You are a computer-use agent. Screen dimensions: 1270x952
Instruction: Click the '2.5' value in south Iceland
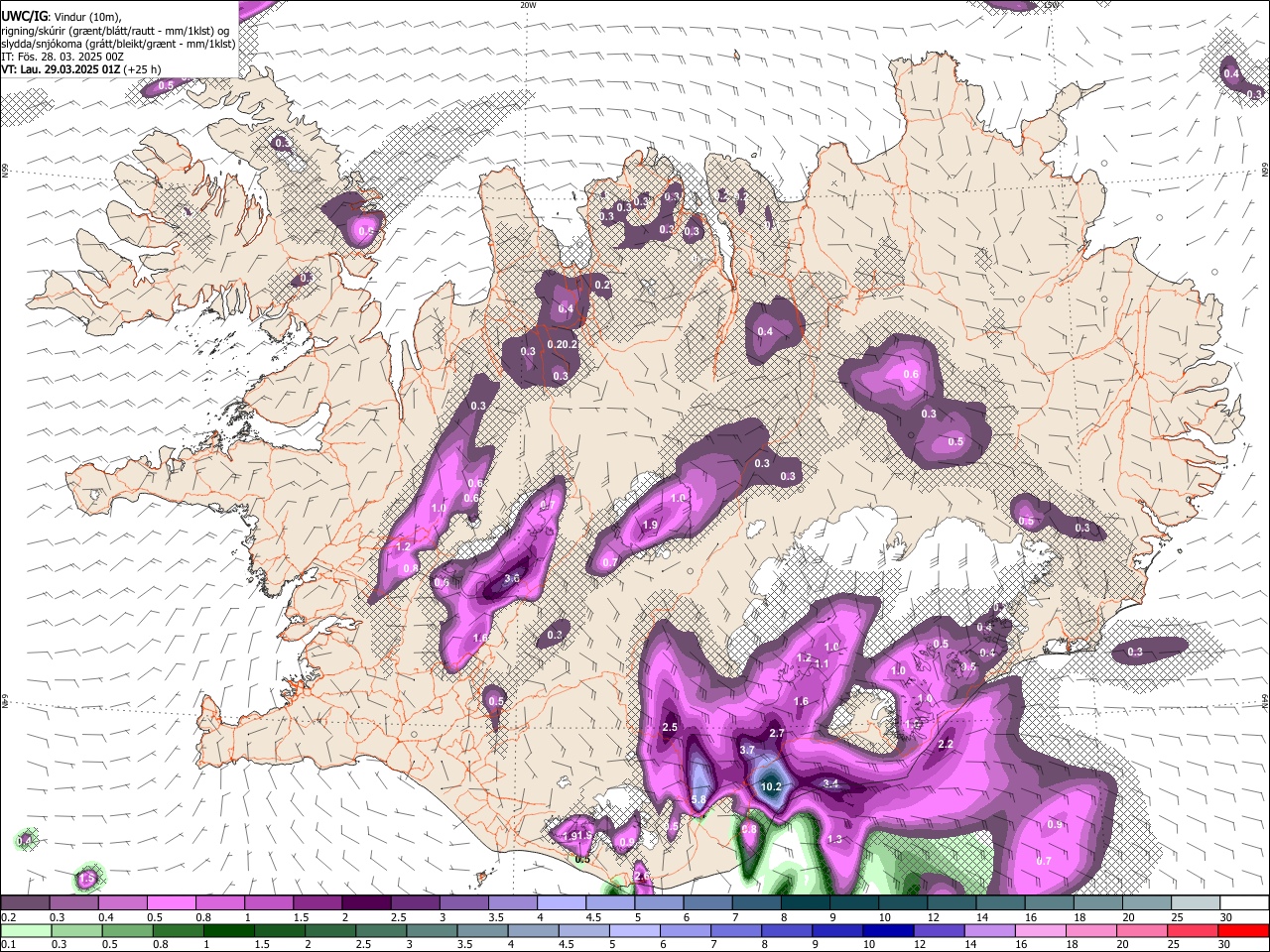[669, 728]
